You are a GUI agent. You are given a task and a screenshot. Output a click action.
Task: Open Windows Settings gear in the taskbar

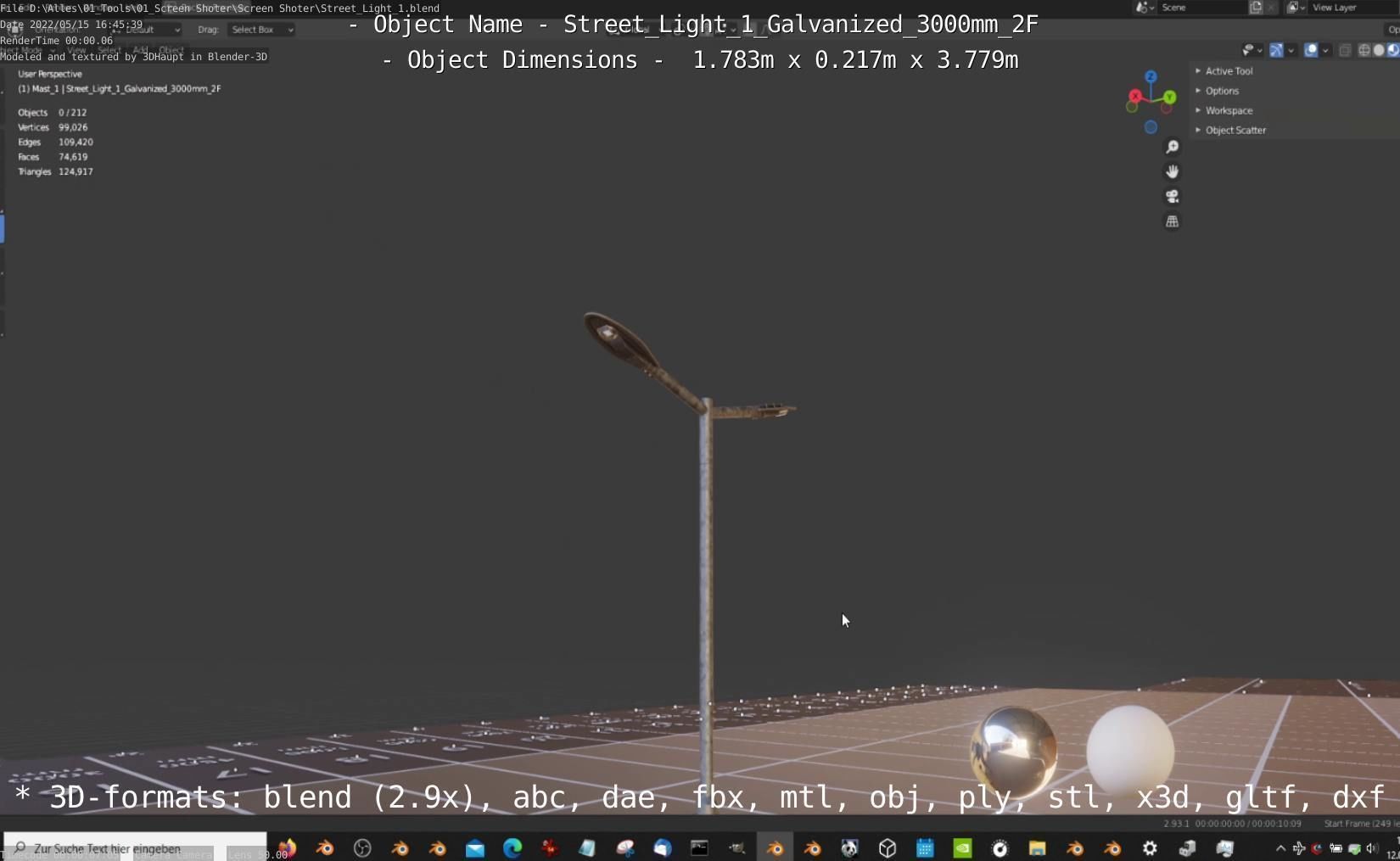[1150, 847]
